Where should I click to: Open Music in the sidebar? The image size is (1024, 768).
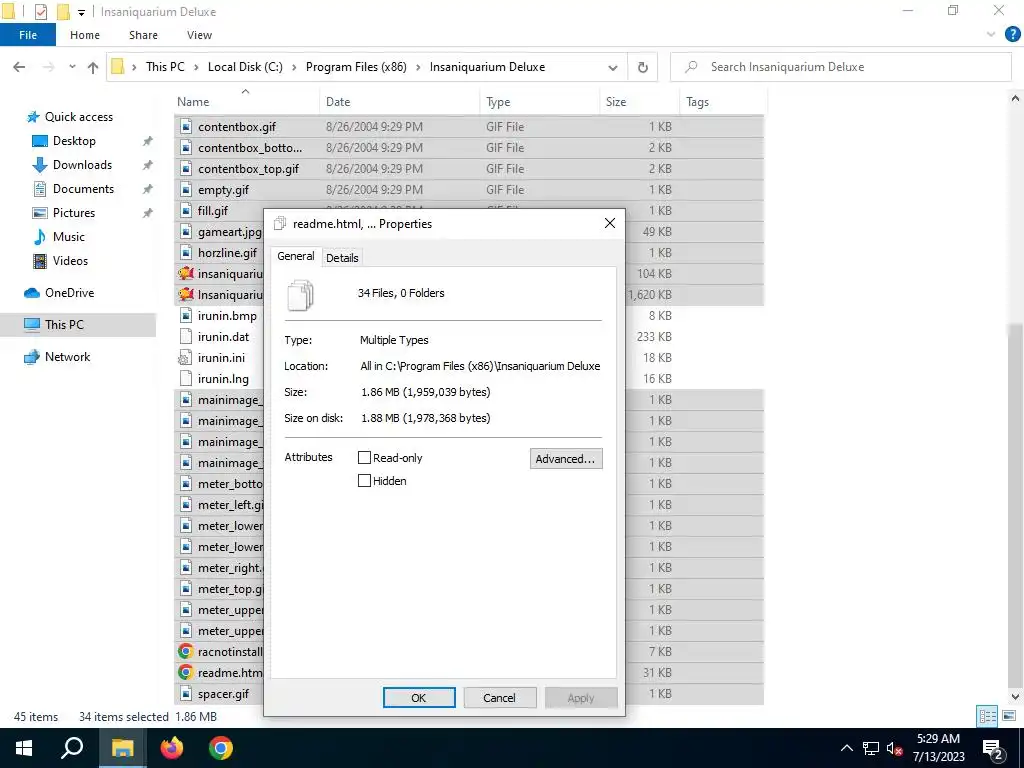(69, 236)
